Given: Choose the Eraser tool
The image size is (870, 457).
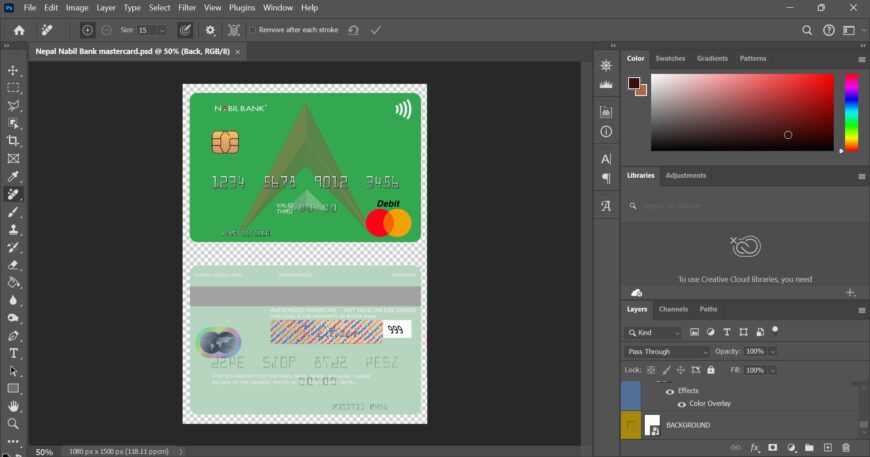Looking at the screenshot, I should pos(14,265).
